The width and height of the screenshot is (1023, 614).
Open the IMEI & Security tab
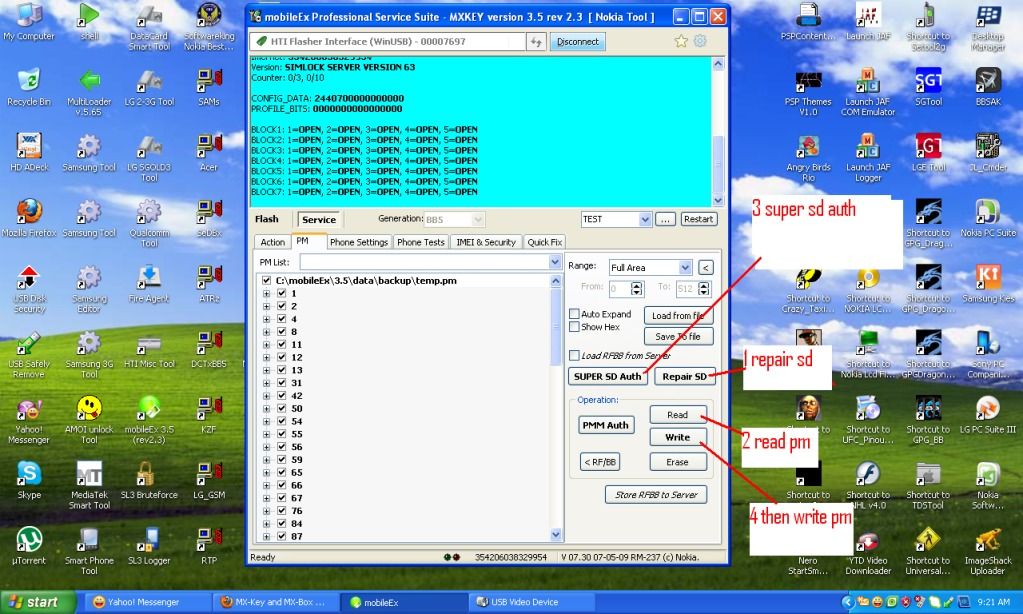coord(486,242)
